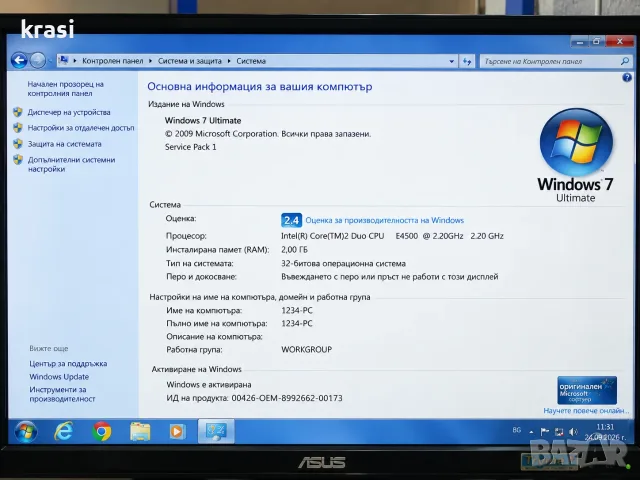Click the 2,00 ГБ RAM value
Viewport: 640px width, 480px height.
(294, 249)
